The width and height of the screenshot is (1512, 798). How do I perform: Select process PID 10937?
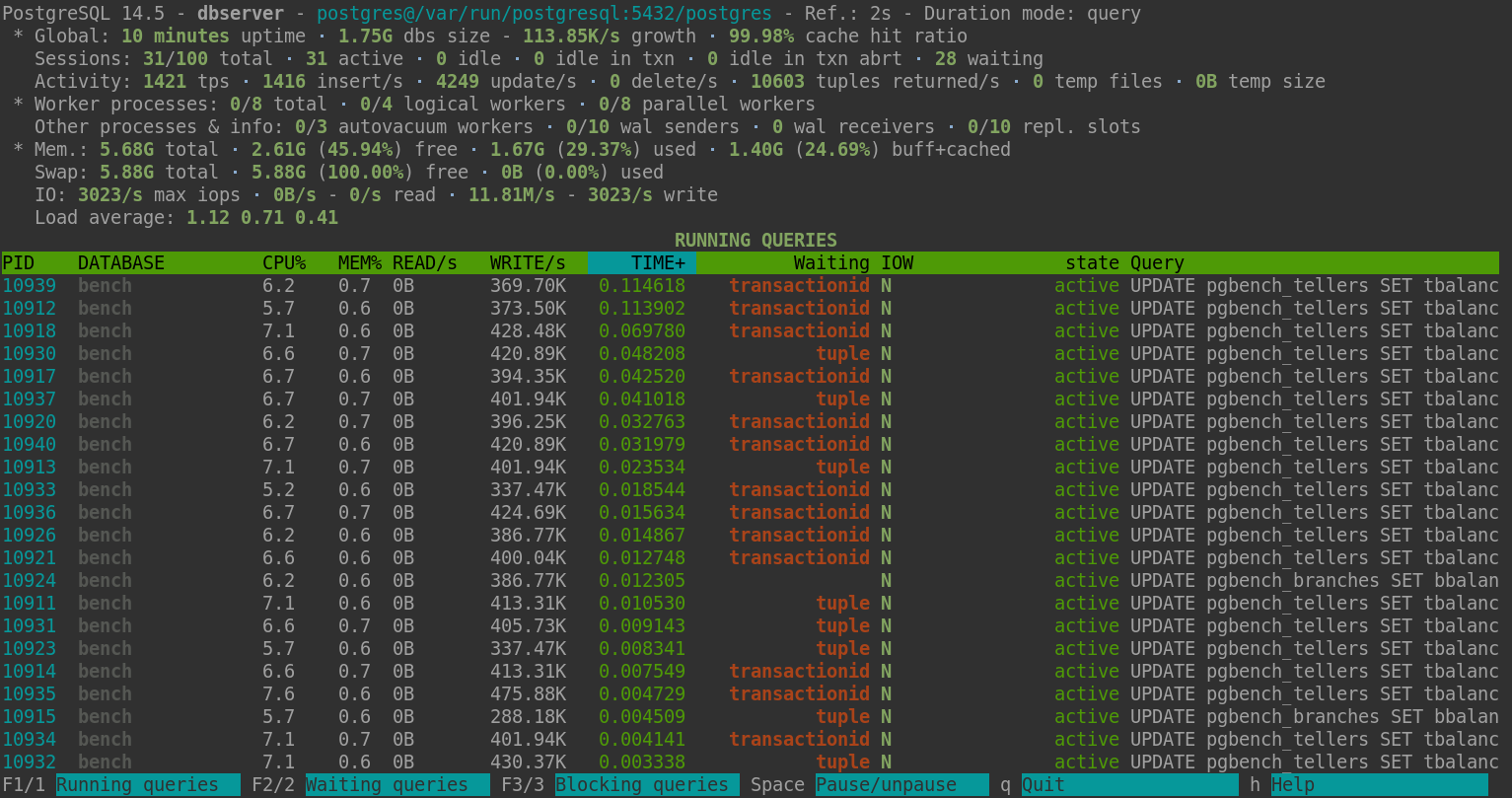point(29,399)
